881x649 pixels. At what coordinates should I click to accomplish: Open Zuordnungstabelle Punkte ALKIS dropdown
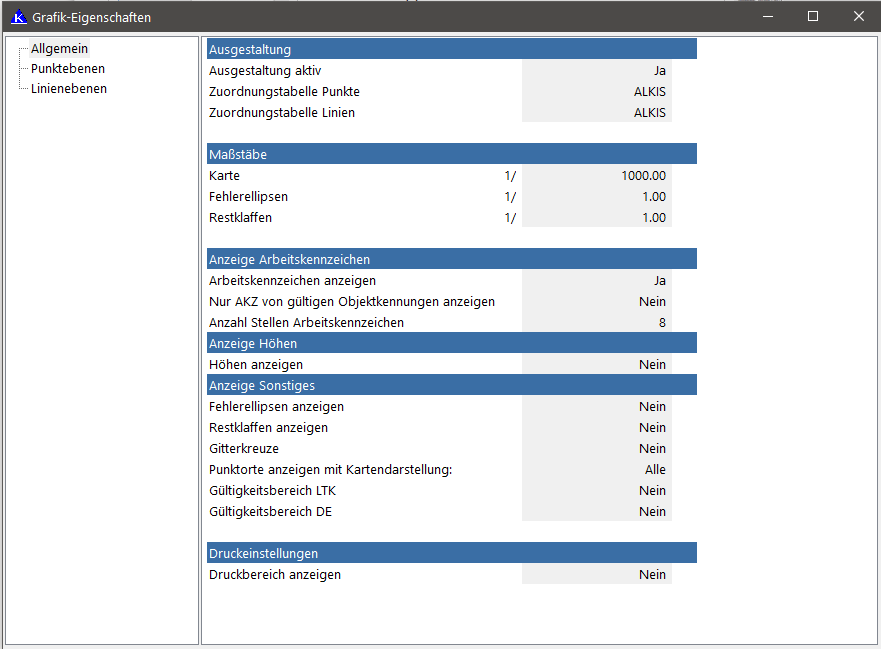point(597,92)
